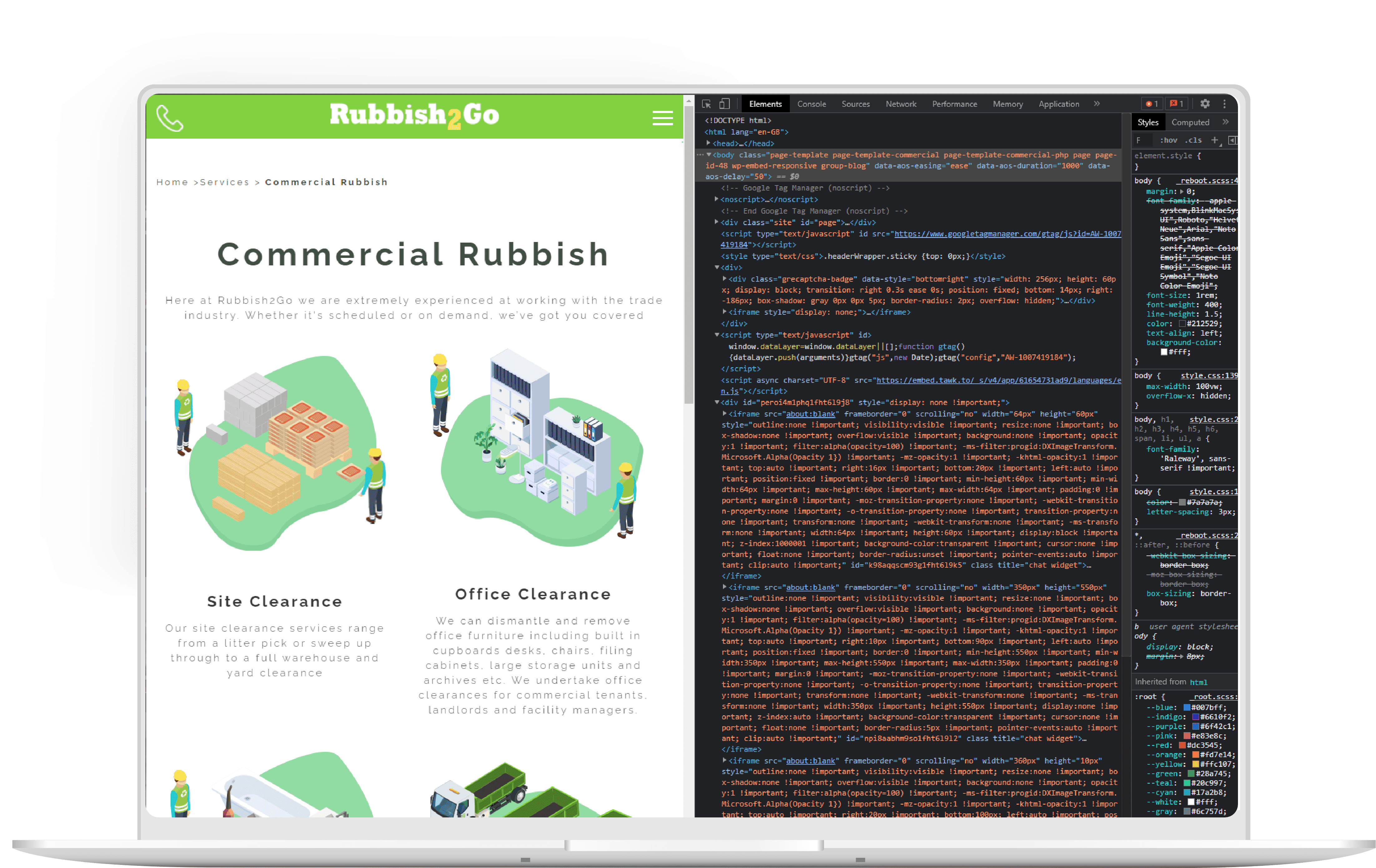
Task: Click the #212529 color swatch
Action: 1182,324
